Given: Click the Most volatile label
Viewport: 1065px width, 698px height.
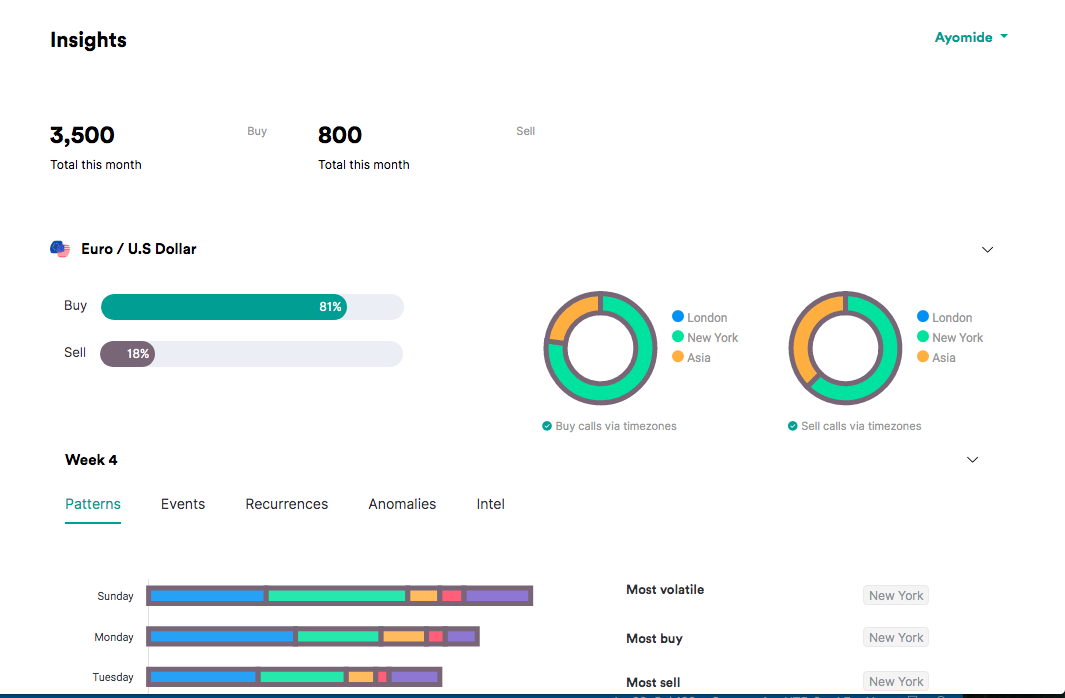Looking at the screenshot, I should click(665, 589).
